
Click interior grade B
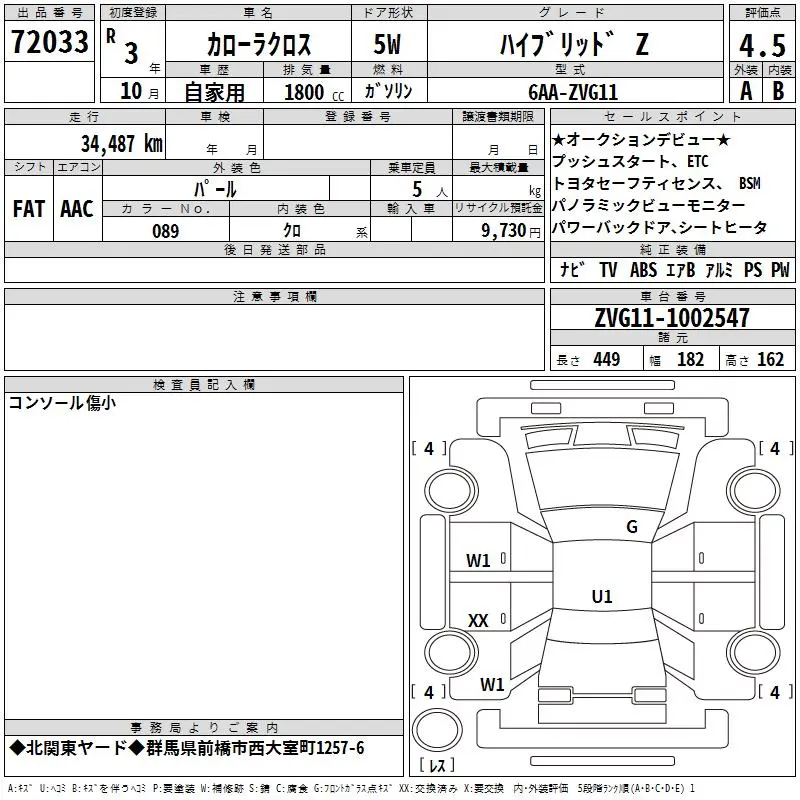coord(778,91)
